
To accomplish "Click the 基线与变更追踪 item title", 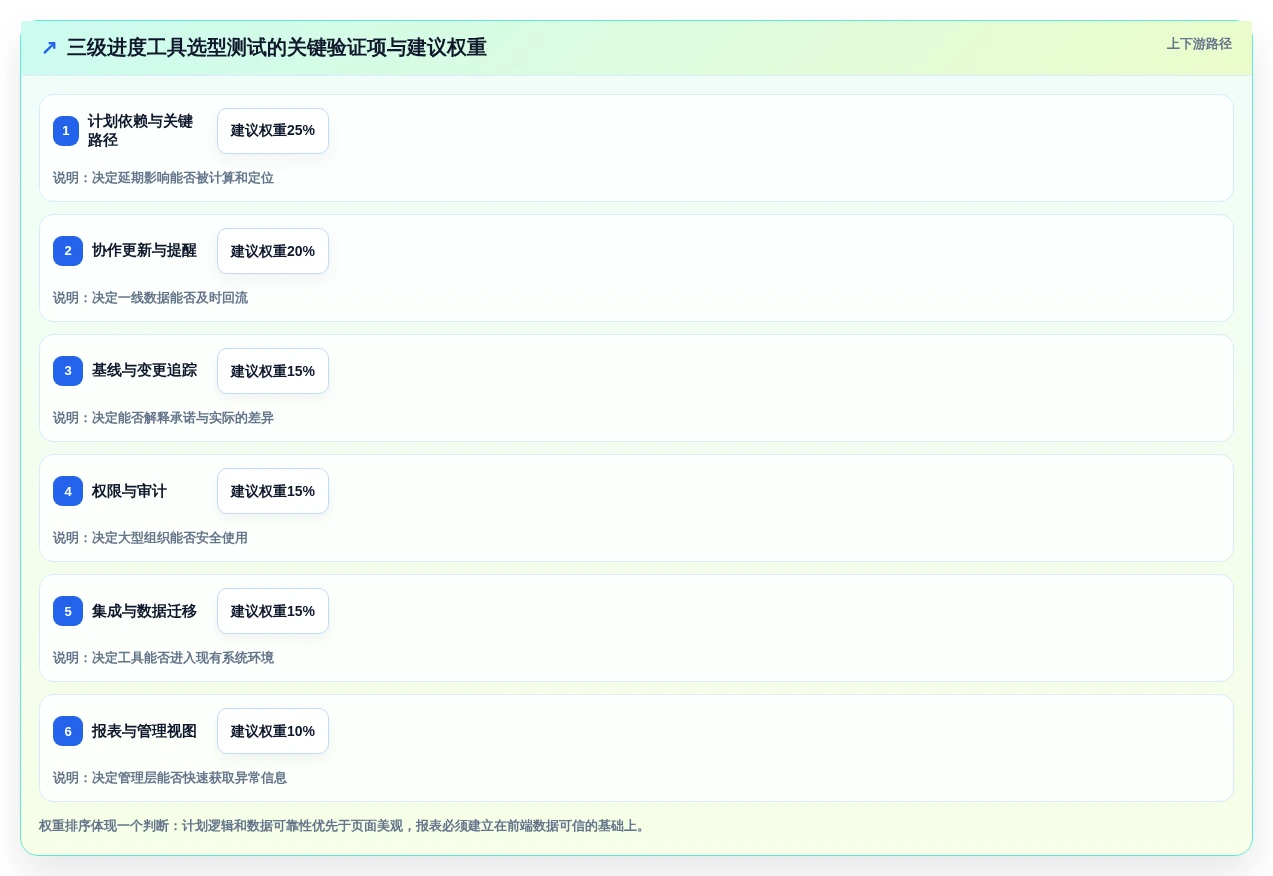I will tap(144, 371).
